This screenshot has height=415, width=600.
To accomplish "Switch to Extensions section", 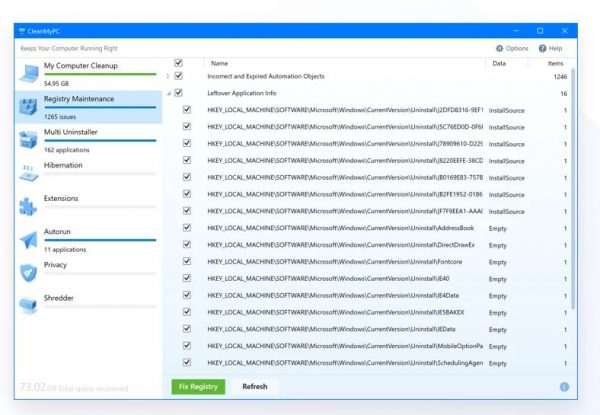I will (x=88, y=207).
